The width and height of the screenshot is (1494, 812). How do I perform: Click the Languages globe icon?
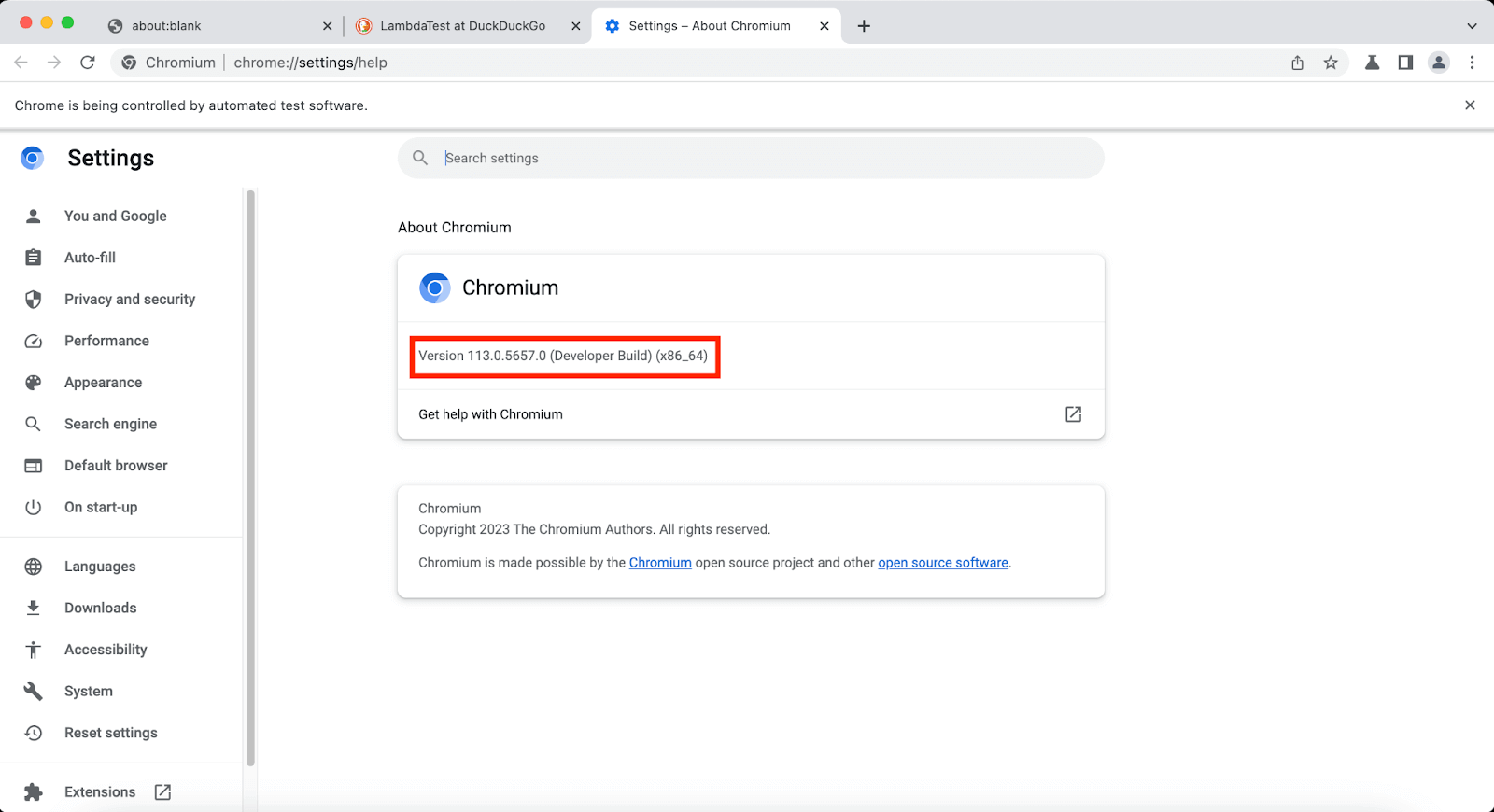click(x=34, y=567)
